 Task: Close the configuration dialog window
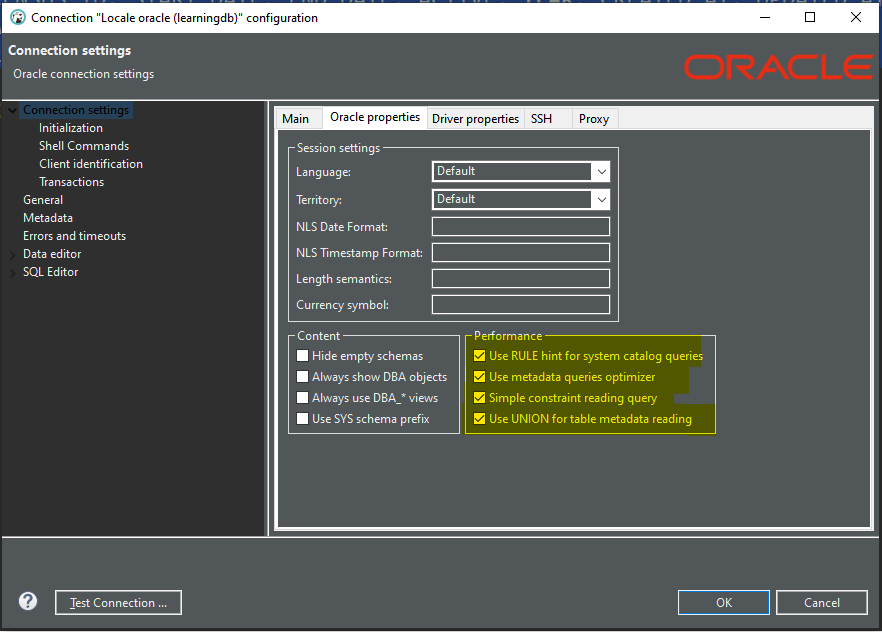click(856, 17)
